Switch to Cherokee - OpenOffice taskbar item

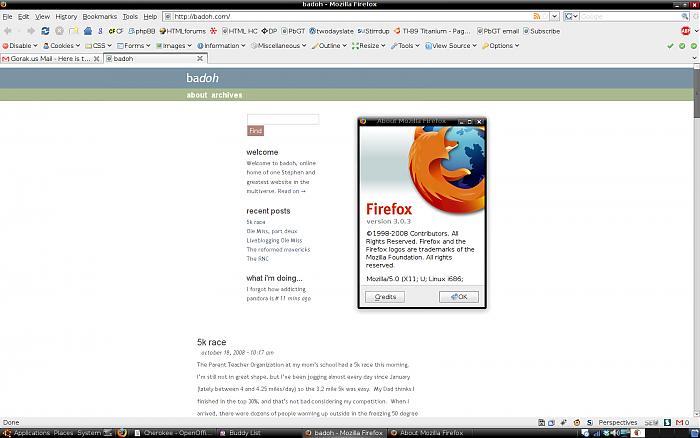(173, 433)
